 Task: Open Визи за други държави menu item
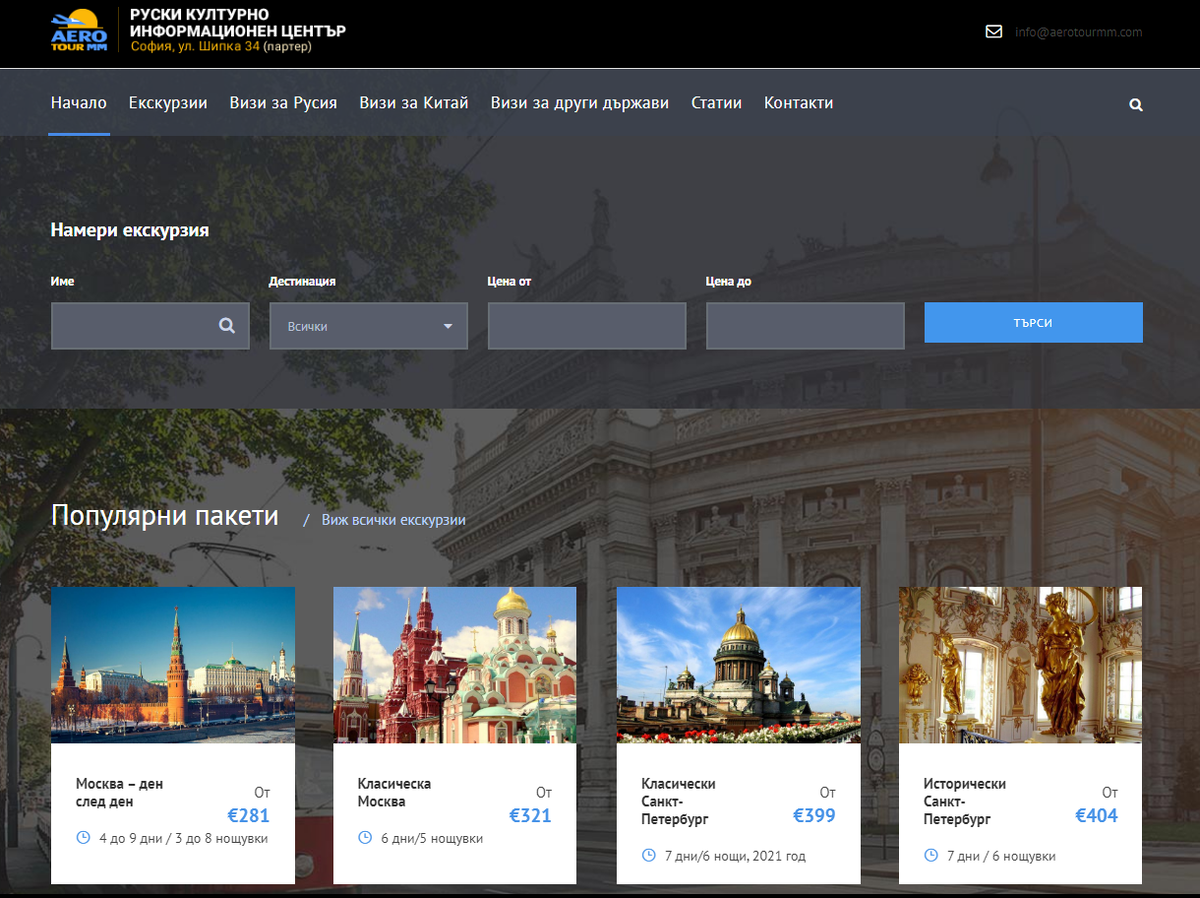point(580,102)
